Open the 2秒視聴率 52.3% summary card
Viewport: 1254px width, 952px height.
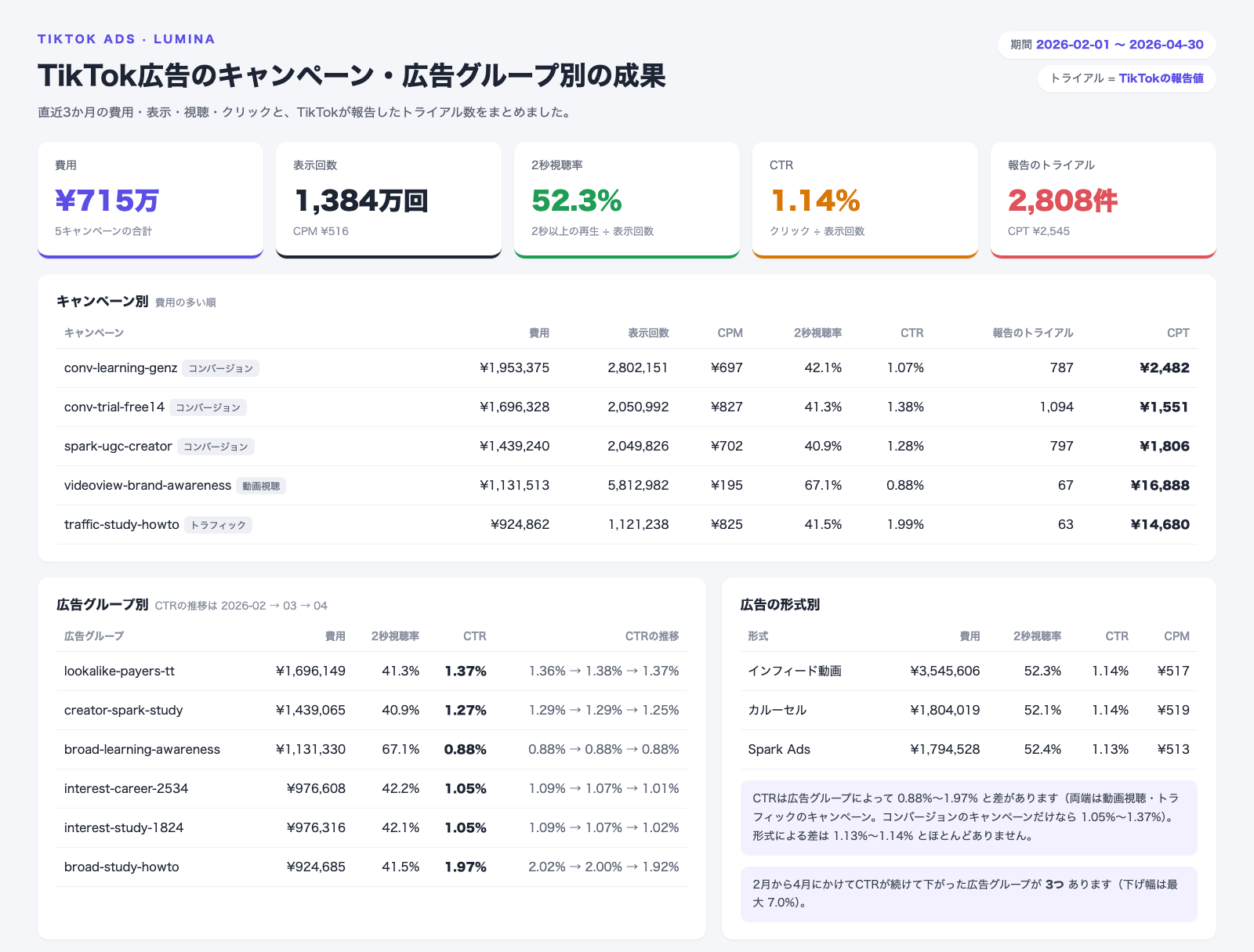(627, 200)
